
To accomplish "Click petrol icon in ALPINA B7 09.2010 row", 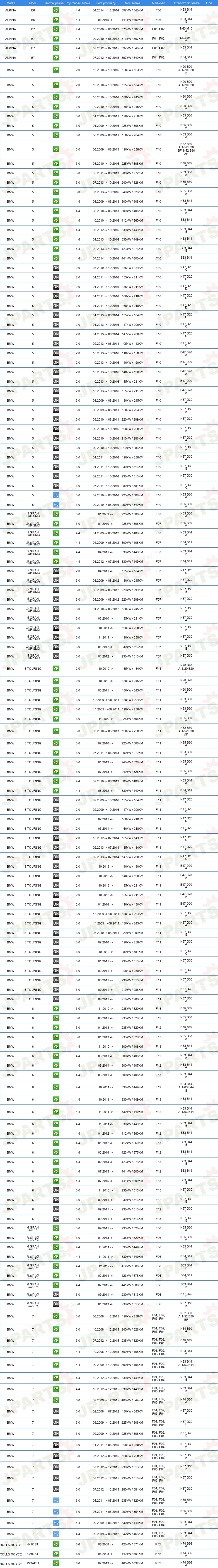I will tap(56, 38).
